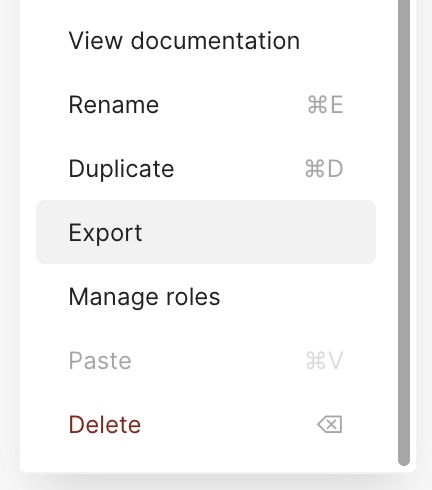
Task: Open Manage roles entry
Action: tap(206, 296)
